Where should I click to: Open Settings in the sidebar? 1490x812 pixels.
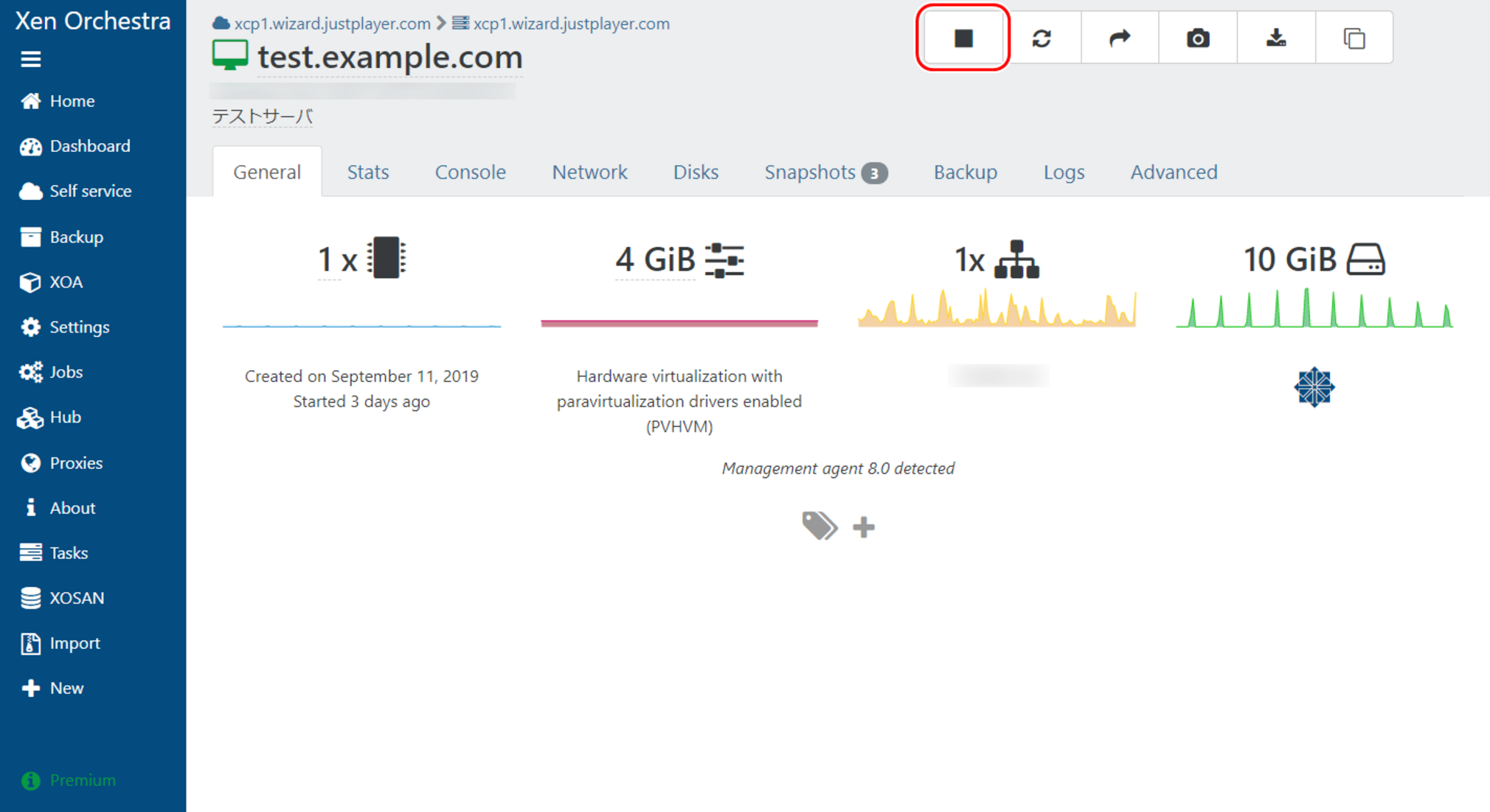click(65, 327)
